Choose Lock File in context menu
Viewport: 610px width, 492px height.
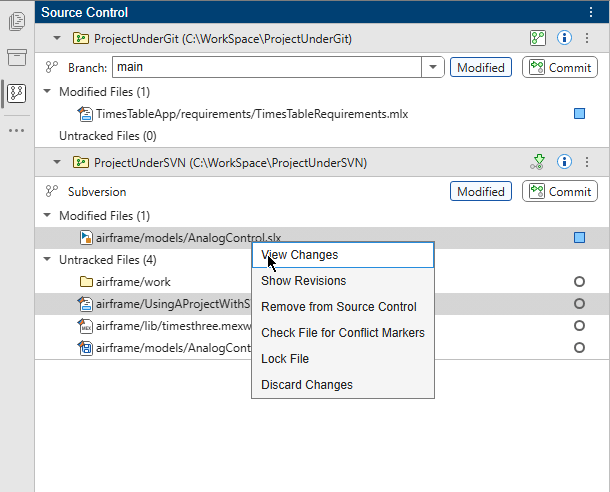[x=343, y=359]
